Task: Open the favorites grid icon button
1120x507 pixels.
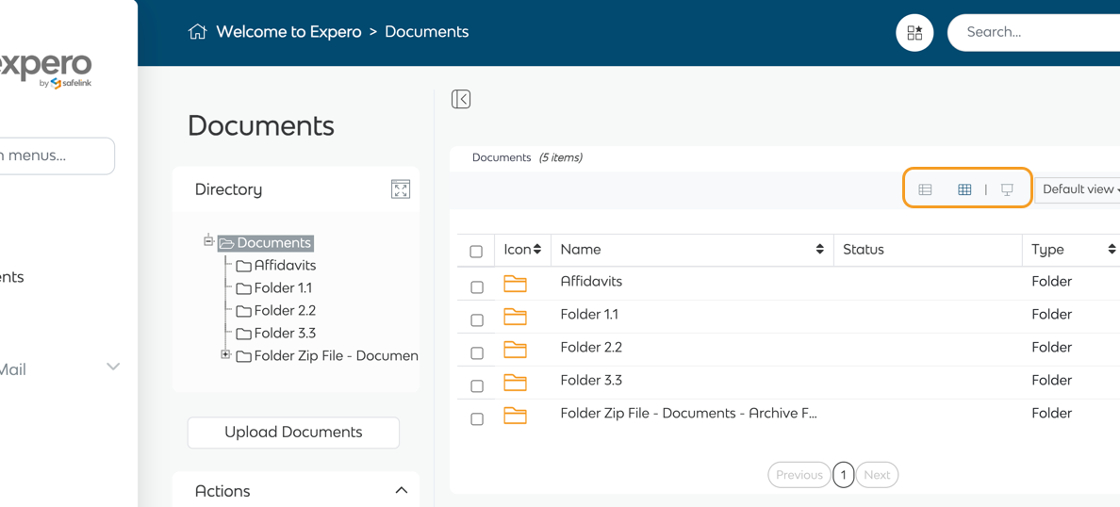Action: [914, 33]
